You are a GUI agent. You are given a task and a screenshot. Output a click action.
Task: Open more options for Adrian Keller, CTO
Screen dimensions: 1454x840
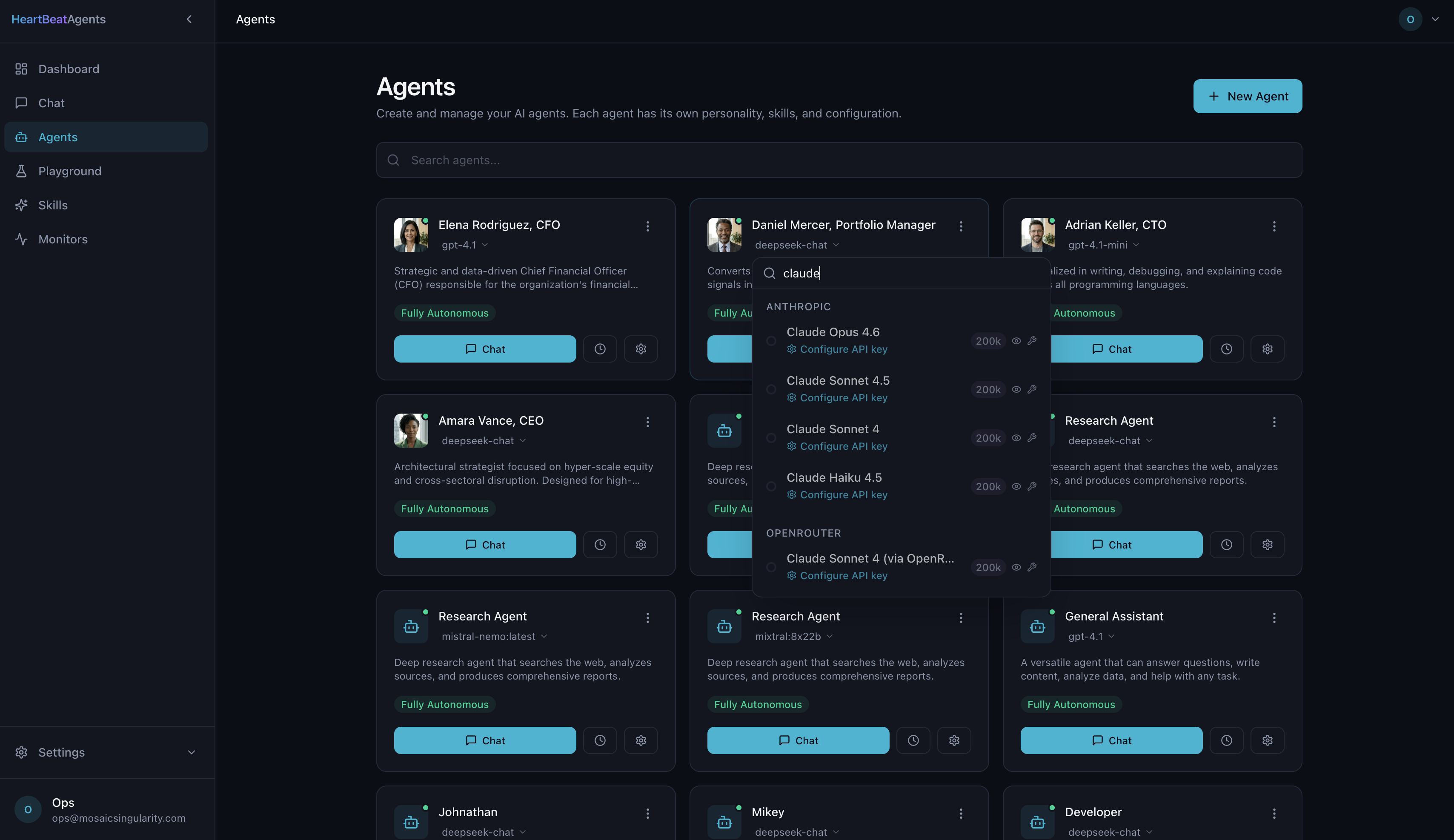tap(1274, 226)
